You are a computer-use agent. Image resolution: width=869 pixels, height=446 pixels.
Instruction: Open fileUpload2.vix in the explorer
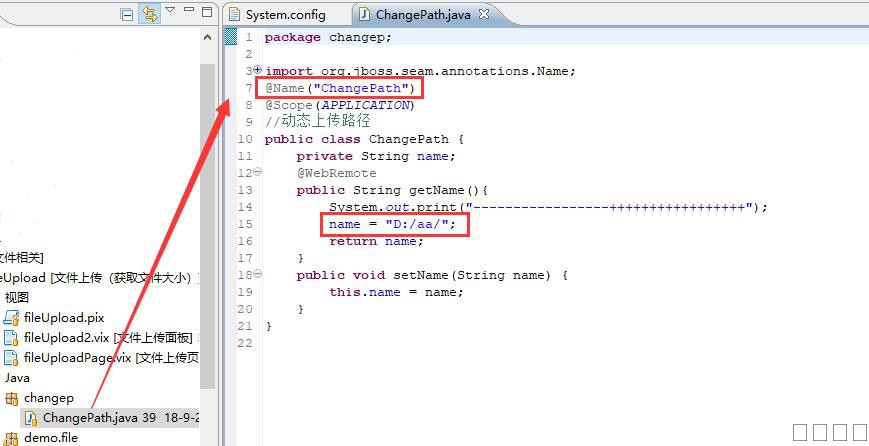[x=67, y=338]
